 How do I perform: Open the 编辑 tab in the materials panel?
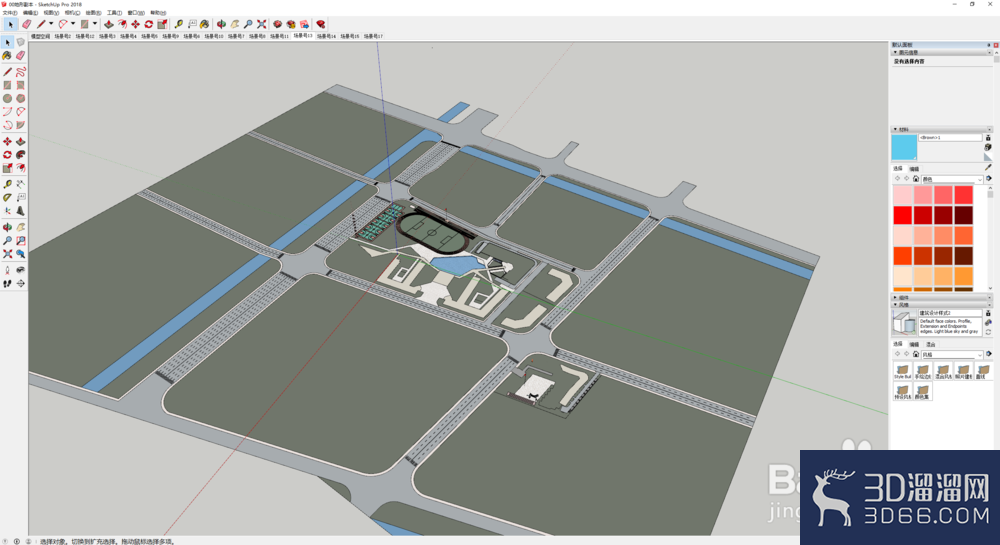pos(914,169)
